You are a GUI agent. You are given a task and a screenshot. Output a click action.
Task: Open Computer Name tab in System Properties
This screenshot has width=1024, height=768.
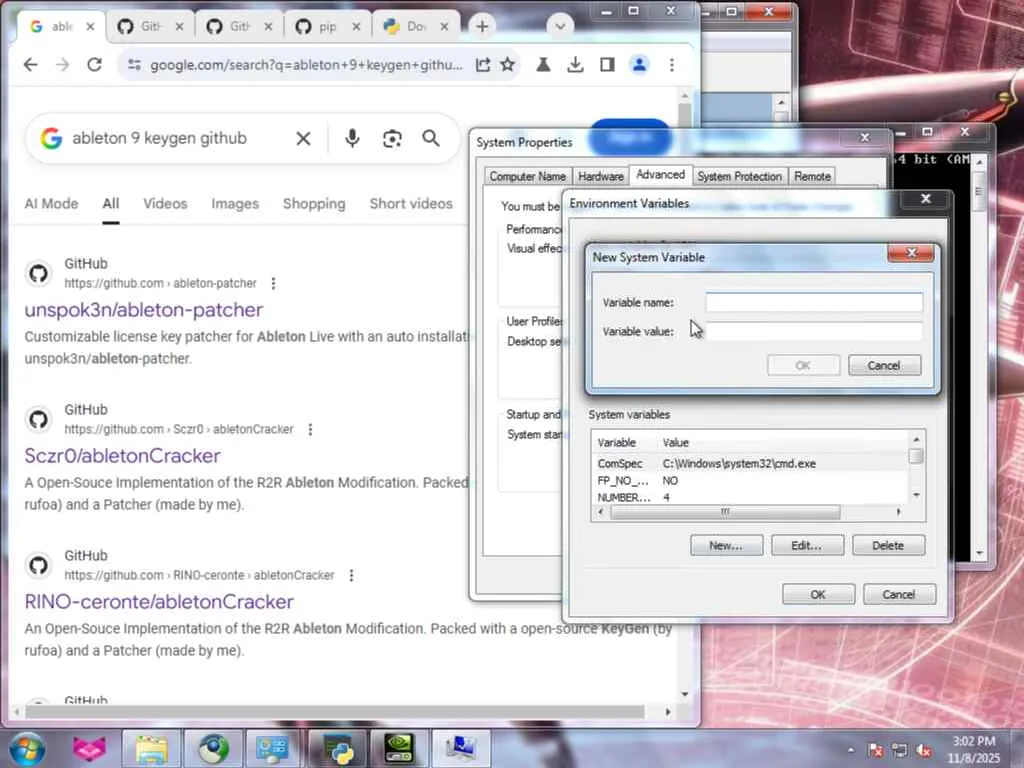pos(528,176)
